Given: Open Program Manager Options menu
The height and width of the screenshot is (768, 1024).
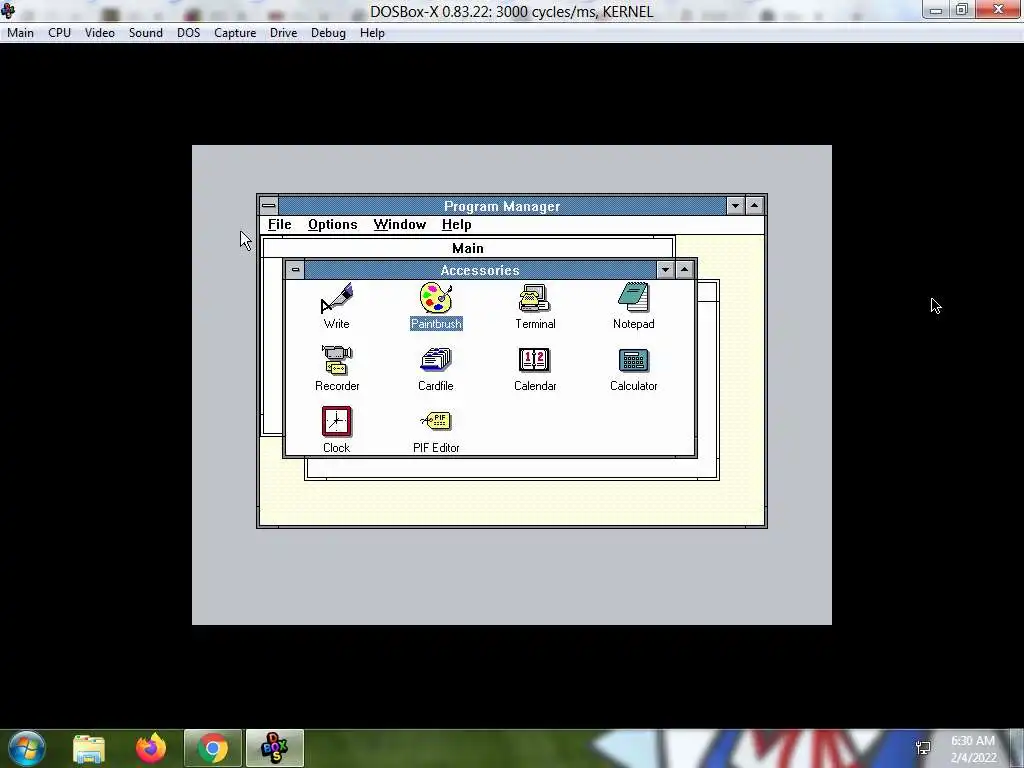Looking at the screenshot, I should click(332, 225).
